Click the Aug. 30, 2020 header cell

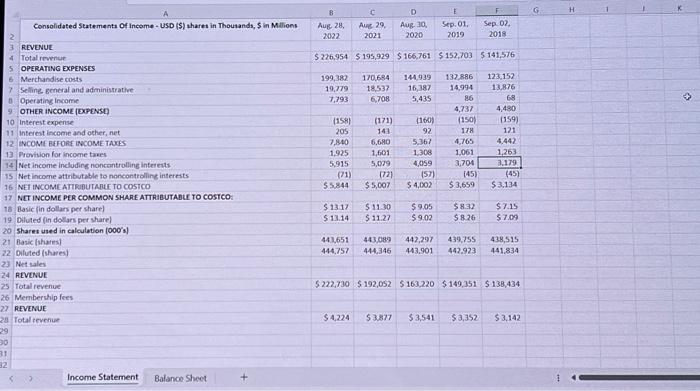tap(414, 29)
